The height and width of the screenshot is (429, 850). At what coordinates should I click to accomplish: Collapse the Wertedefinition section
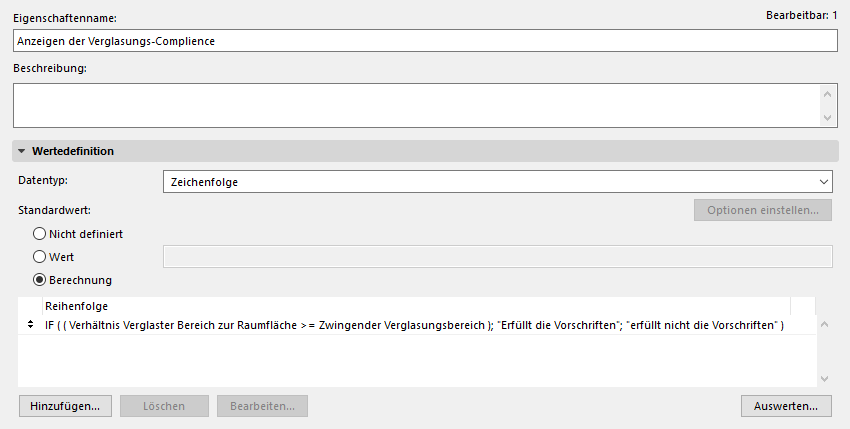pyautogui.click(x=23, y=151)
